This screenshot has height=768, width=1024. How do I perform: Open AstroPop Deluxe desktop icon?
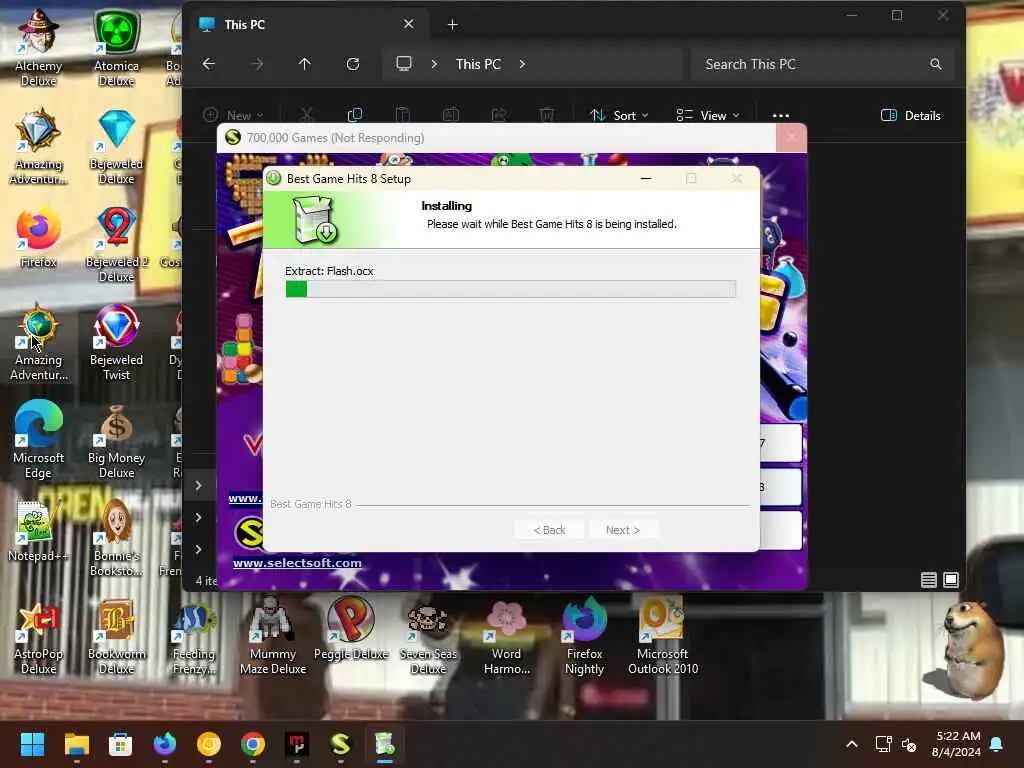click(x=38, y=636)
